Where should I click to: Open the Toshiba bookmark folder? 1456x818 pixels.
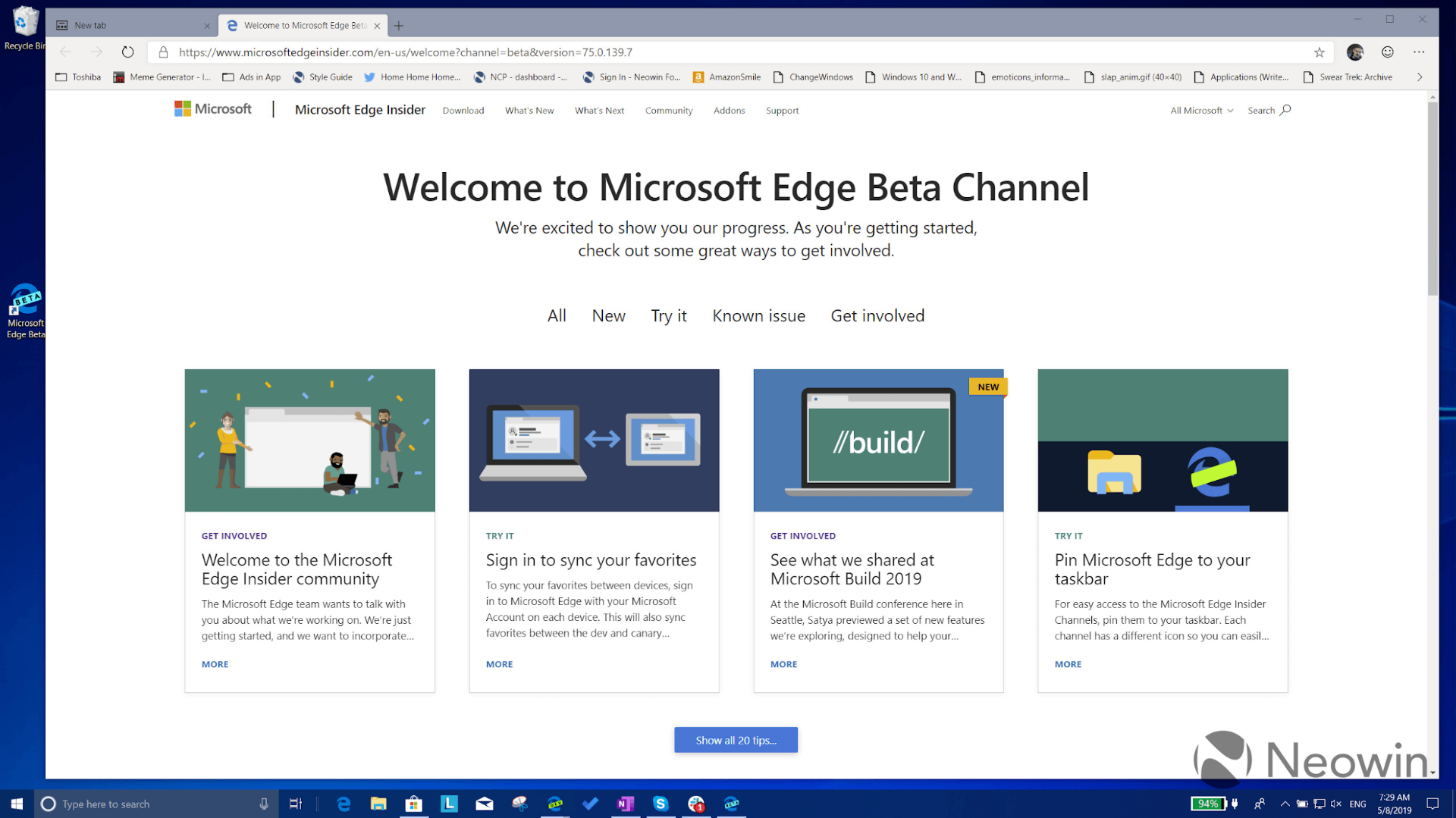click(x=78, y=77)
